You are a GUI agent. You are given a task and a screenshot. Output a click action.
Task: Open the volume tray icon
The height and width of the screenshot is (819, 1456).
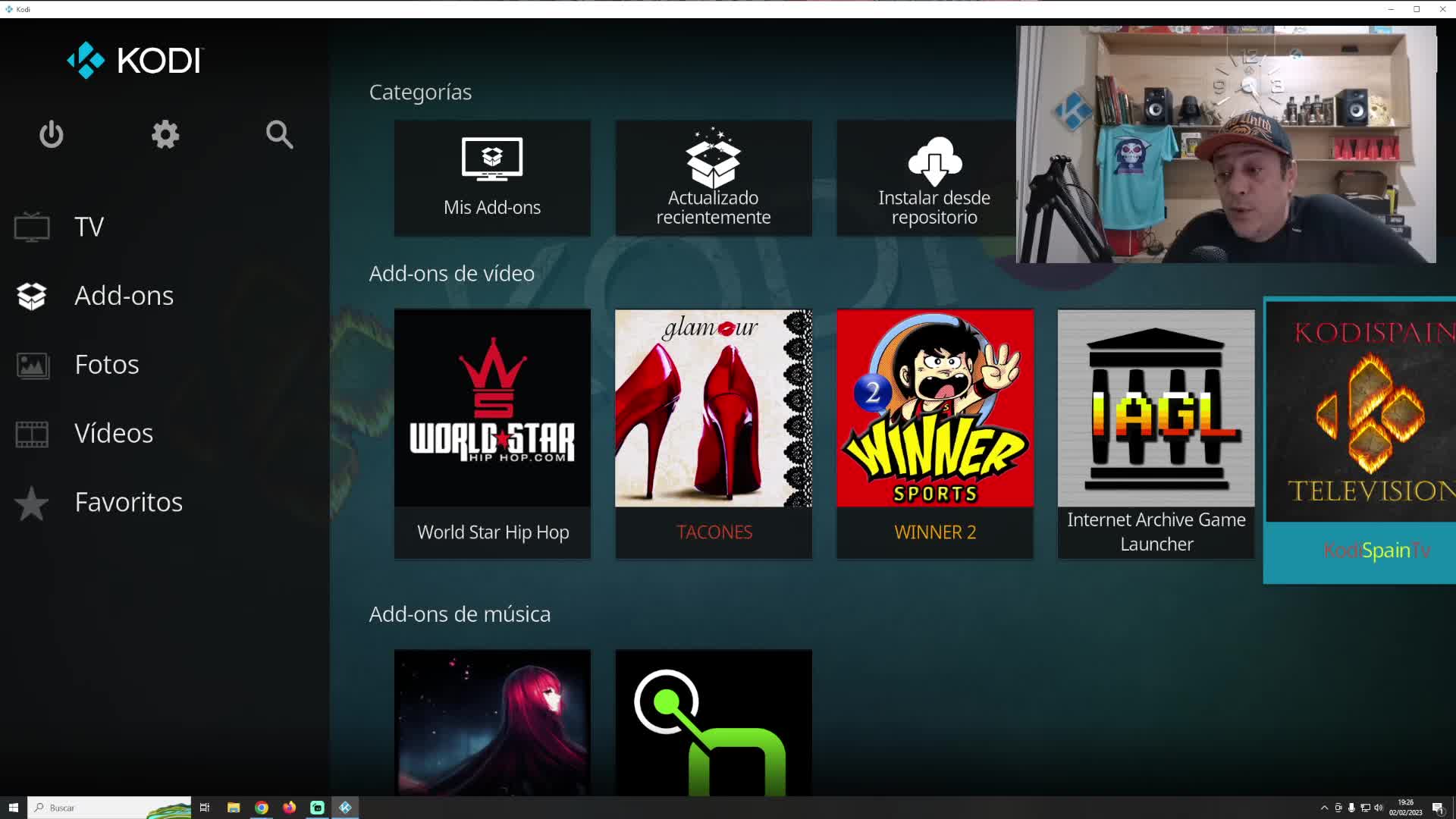1379,808
